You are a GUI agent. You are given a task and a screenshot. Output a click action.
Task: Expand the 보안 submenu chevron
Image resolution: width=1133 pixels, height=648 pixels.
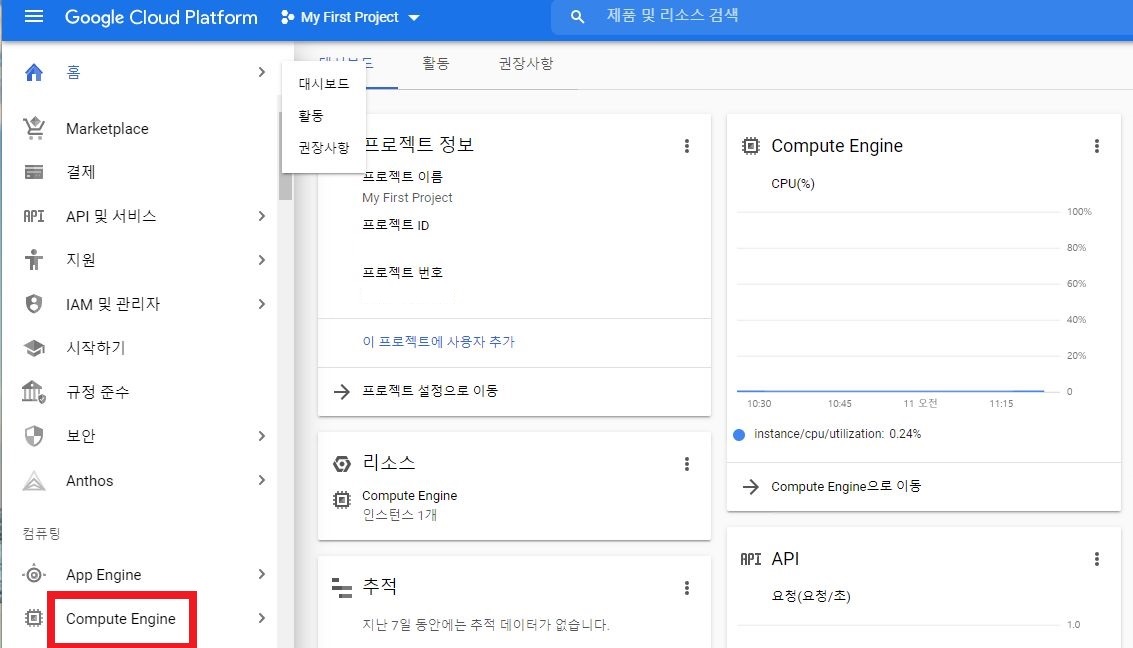point(262,436)
